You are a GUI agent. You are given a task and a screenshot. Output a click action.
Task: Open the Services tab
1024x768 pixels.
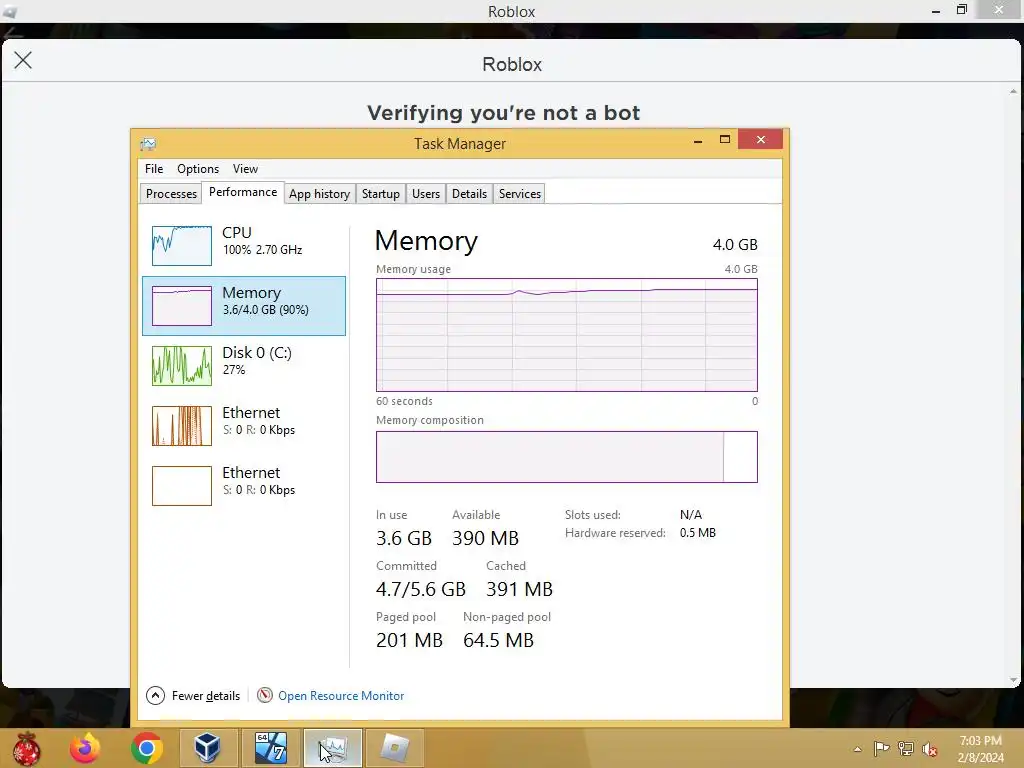tap(520, 194)
